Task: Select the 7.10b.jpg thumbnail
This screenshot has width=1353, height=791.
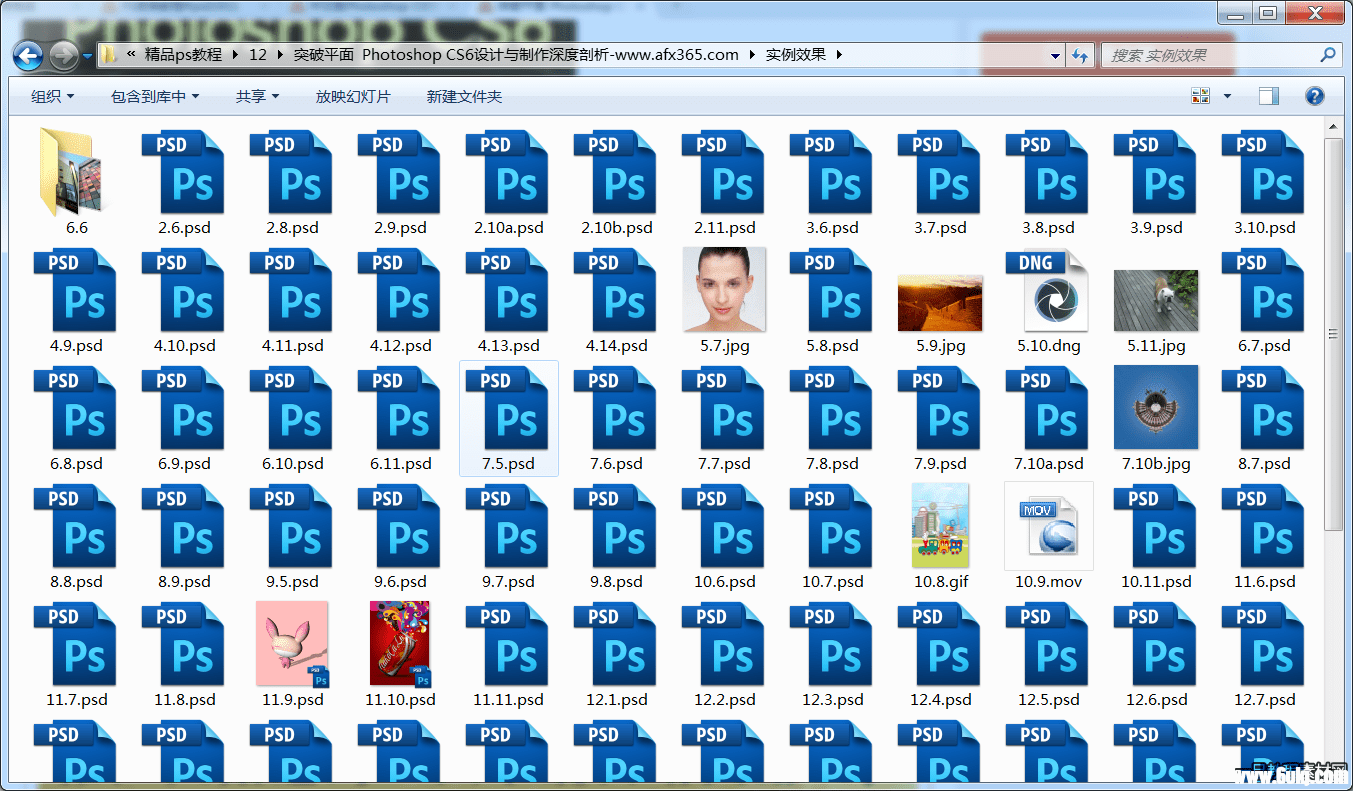Action: point(1155,407)
